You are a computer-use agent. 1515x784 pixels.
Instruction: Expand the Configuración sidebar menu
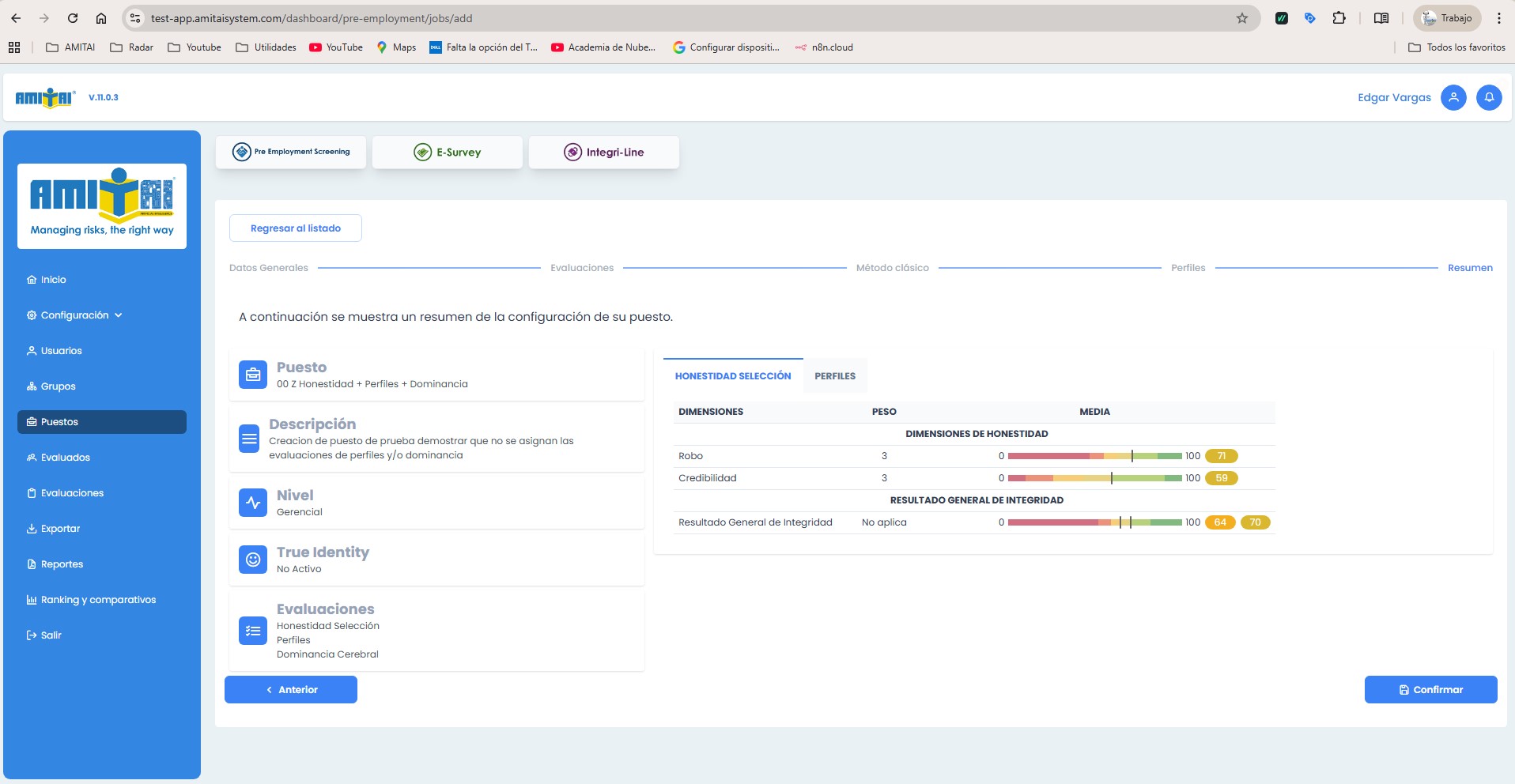(75, 315)
